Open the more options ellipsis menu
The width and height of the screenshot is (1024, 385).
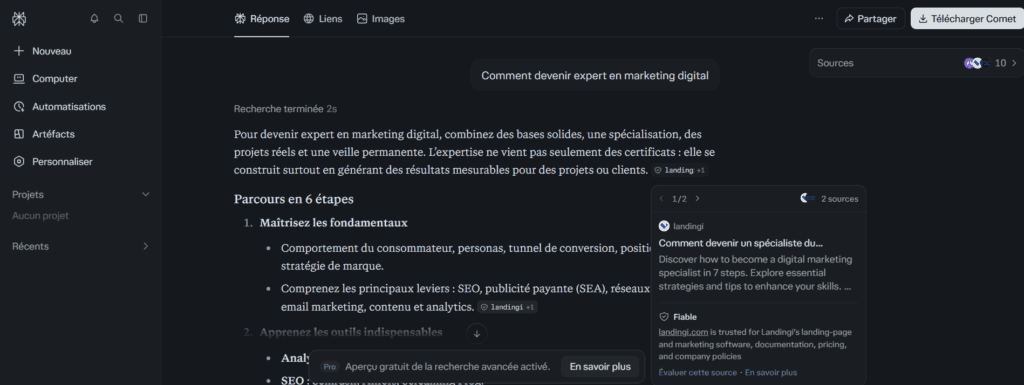(819, 19)
